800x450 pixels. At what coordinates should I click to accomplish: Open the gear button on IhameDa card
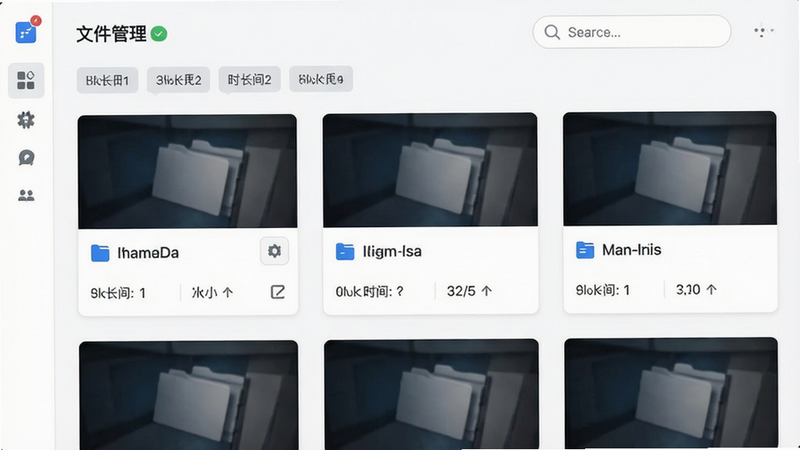[x=274, y=251]
